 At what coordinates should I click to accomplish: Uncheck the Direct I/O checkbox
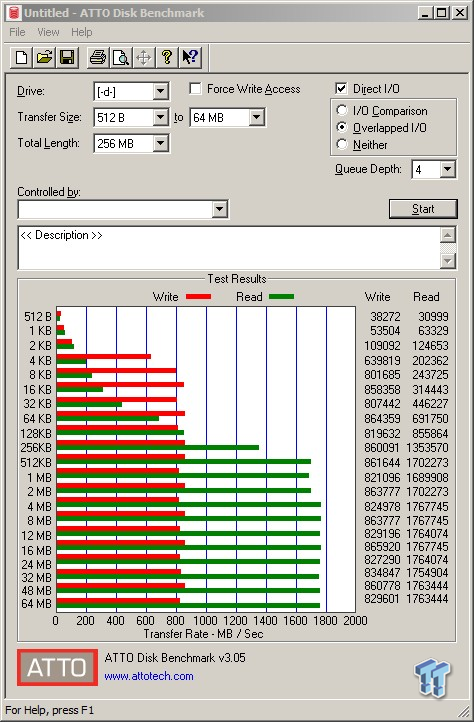point(341,88)
